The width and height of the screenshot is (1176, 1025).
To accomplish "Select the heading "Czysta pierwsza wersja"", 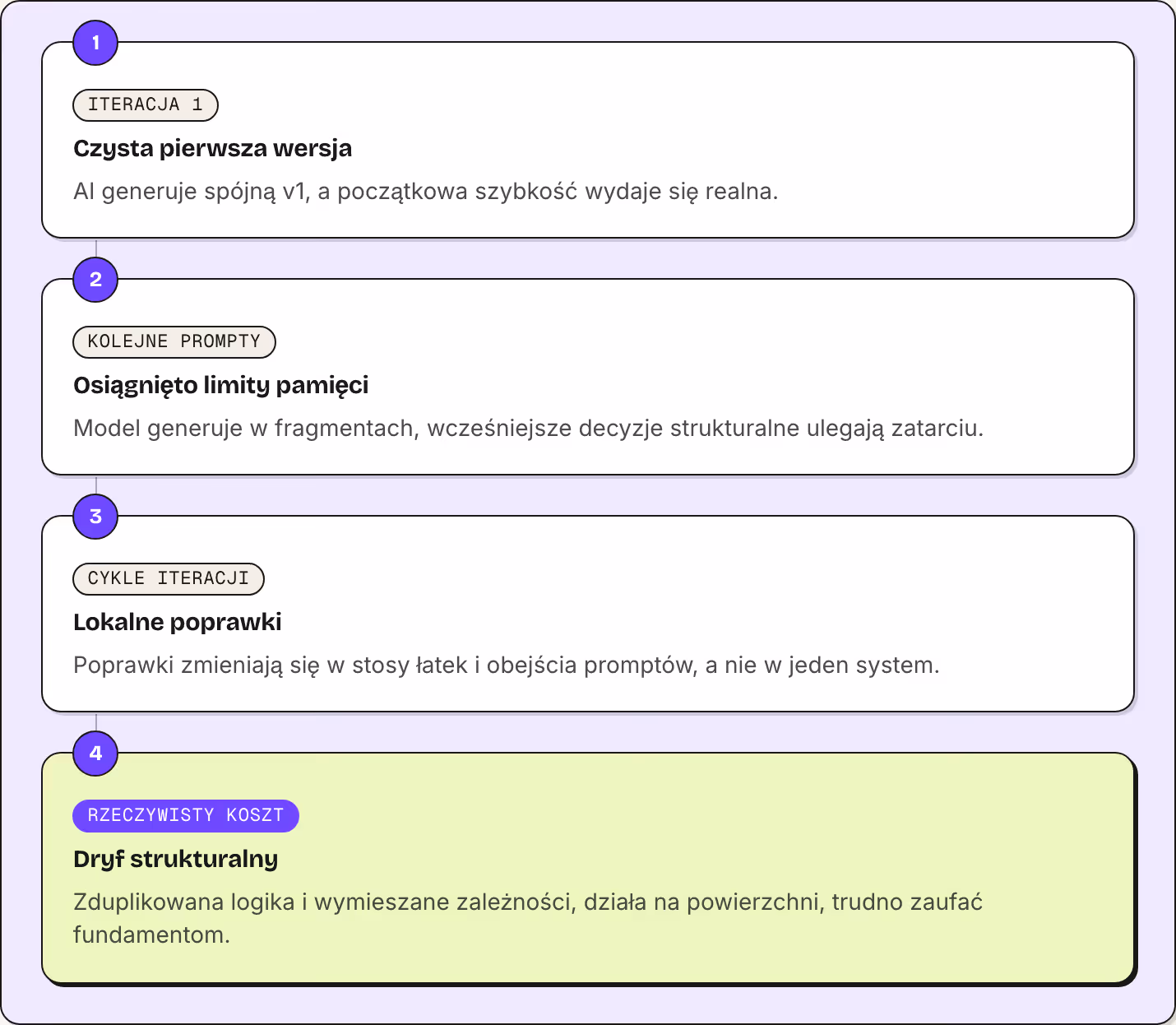I will 212,148.
